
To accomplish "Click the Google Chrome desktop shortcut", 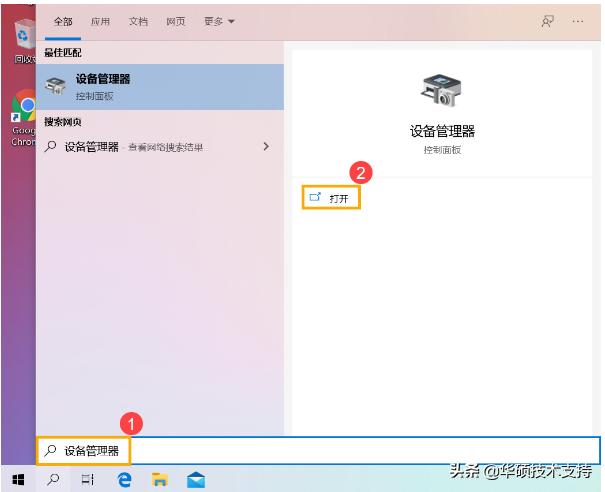I will [20, 115].
